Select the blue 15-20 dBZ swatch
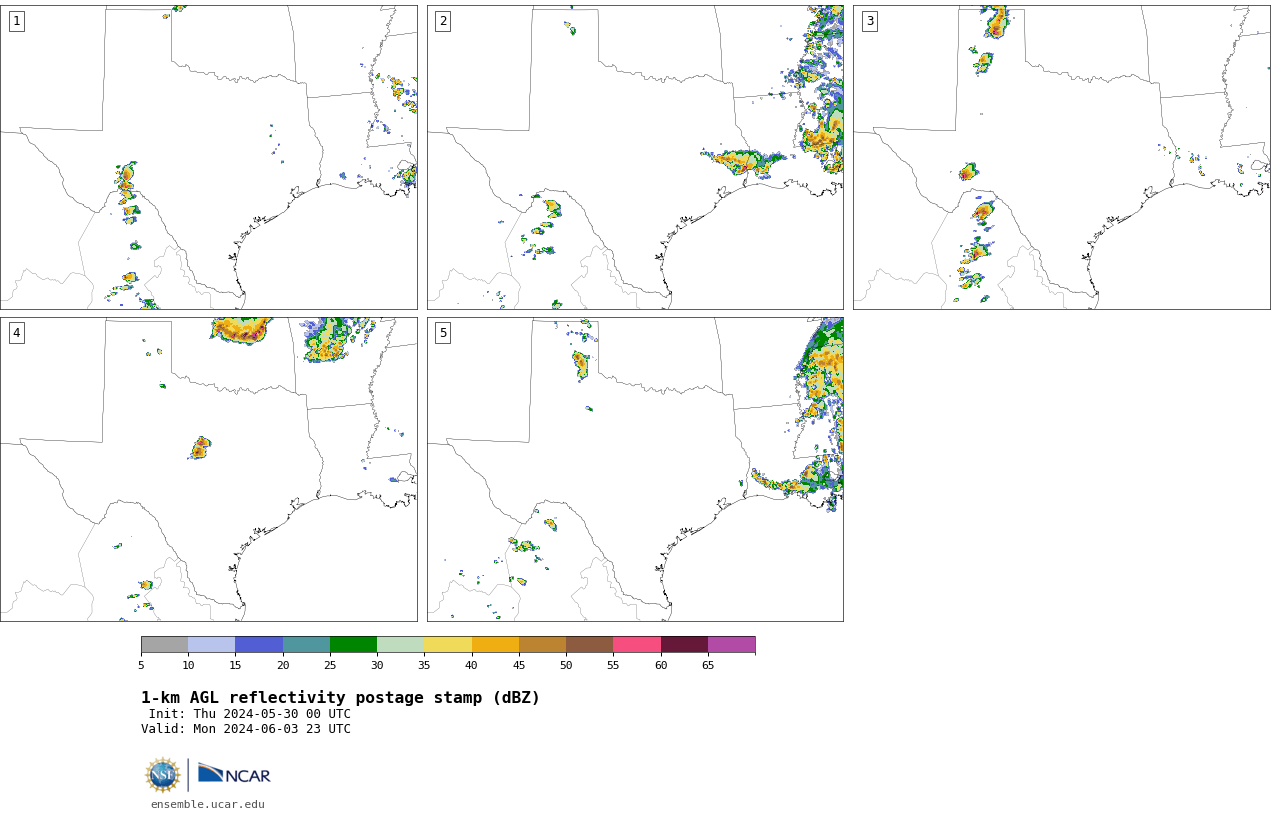Screen dimensions: 1280x815 (259, 645)
